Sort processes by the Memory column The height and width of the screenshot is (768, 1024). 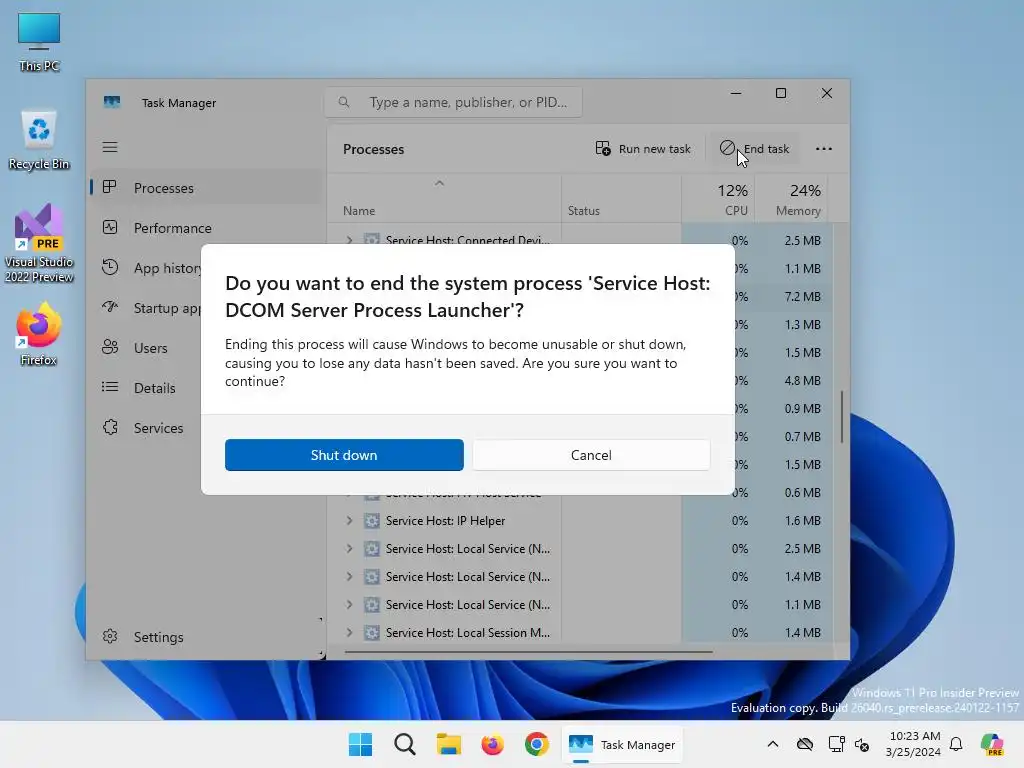792,199
